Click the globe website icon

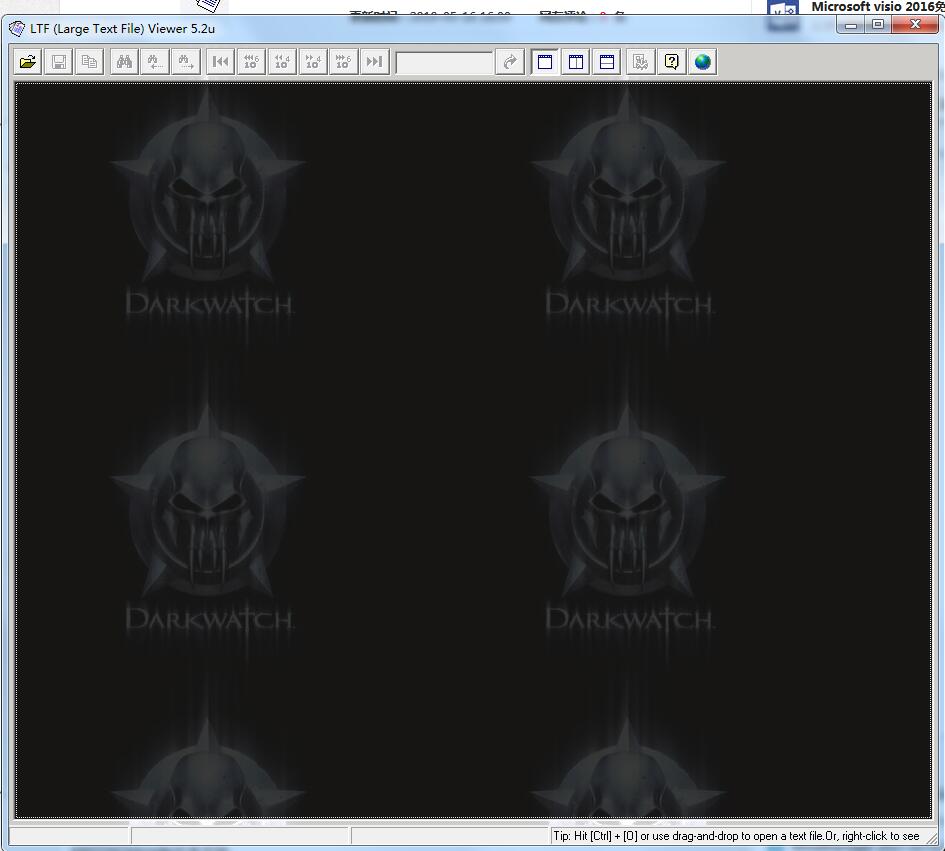tap(703, 62)
